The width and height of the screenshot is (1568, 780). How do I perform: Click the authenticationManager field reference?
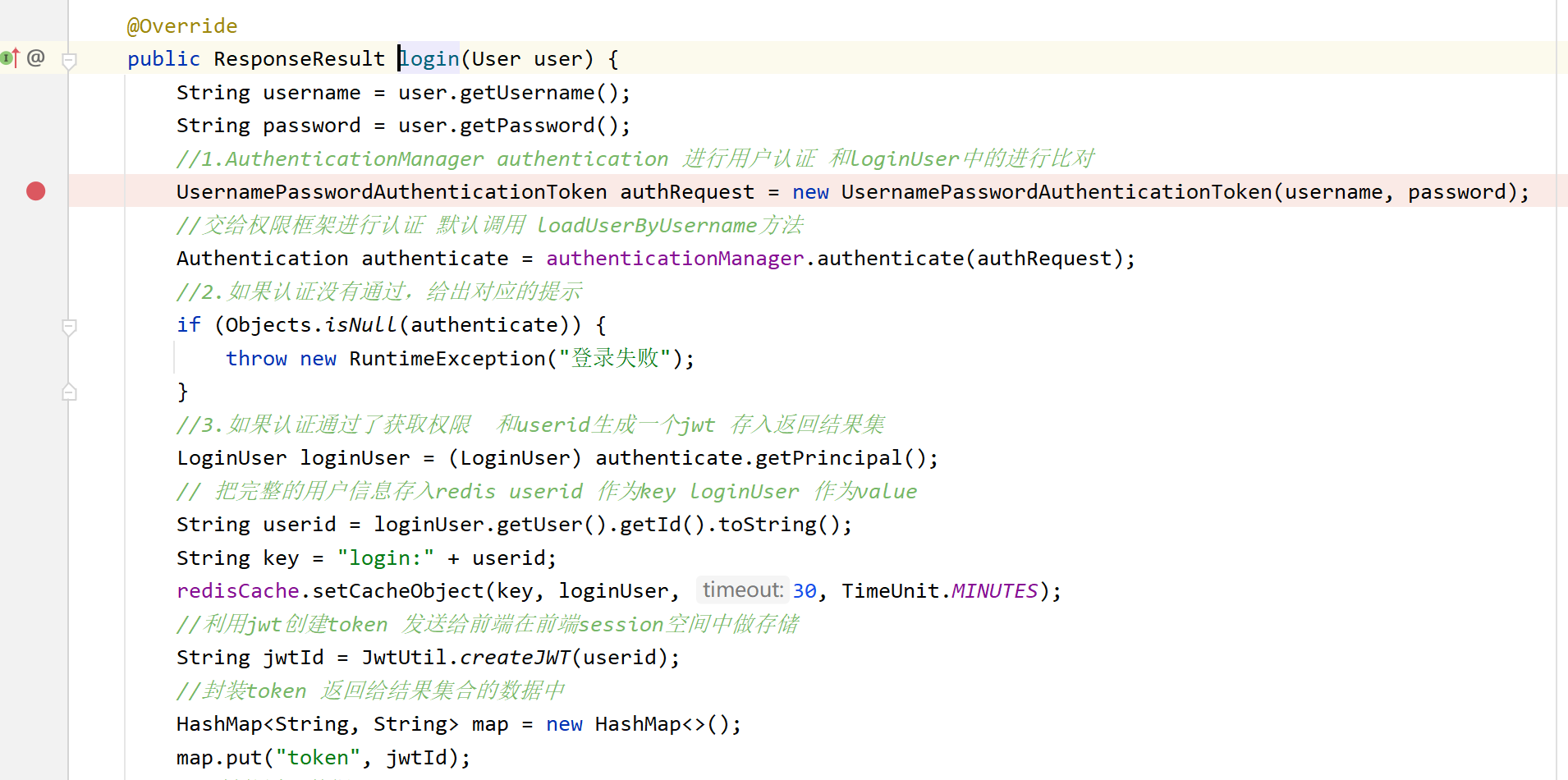(673, 258)
